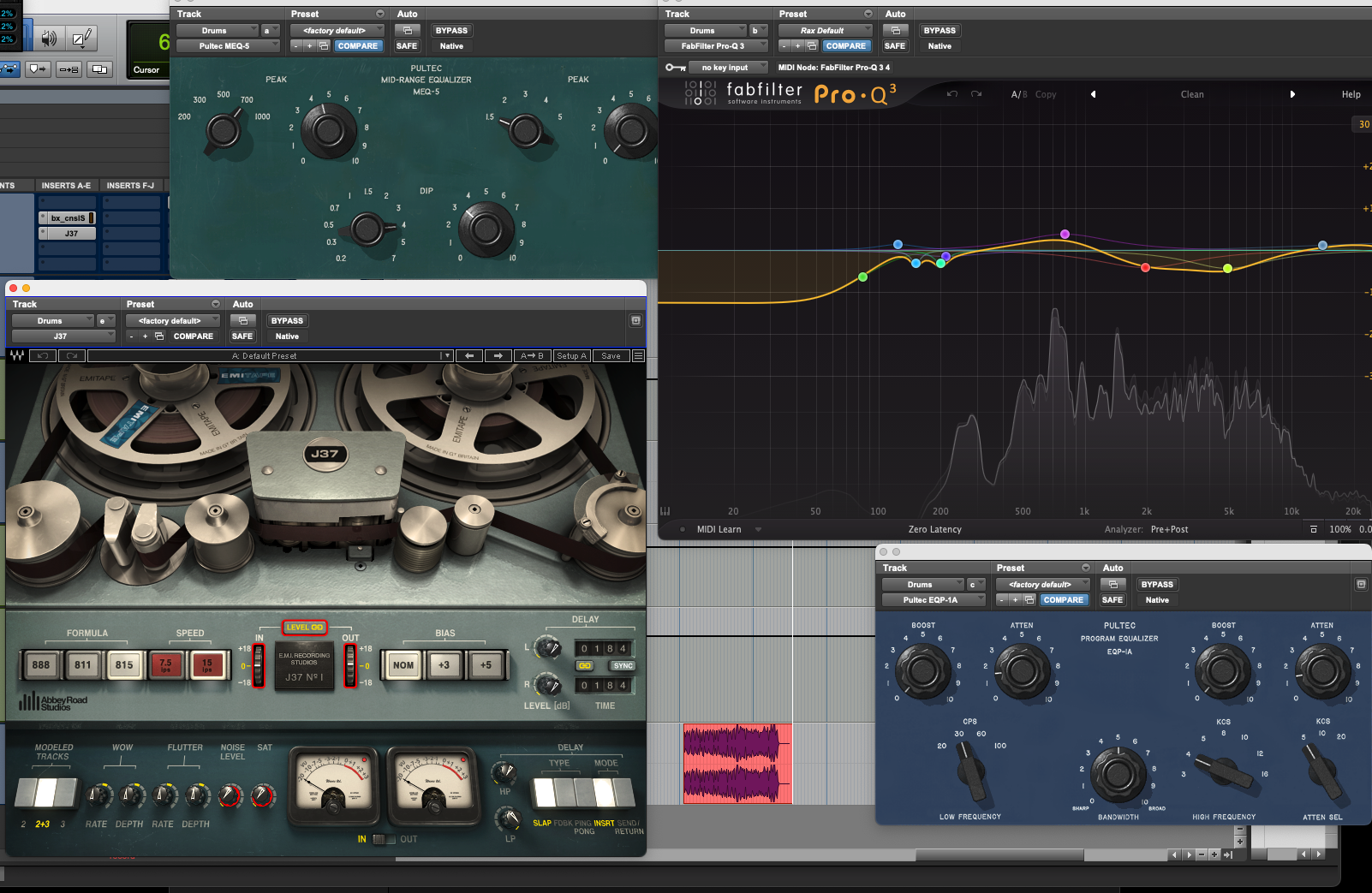Set J37 bias to +5
This screenshot has height=893, width=1372.
486,664
